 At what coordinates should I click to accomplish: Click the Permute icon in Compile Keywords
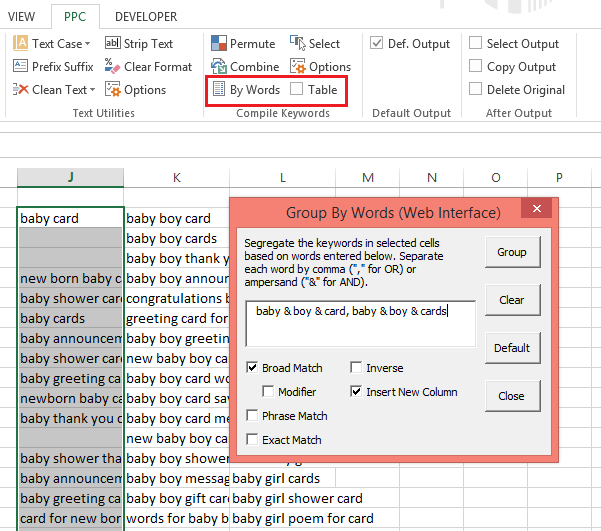[x=219, y=43]
